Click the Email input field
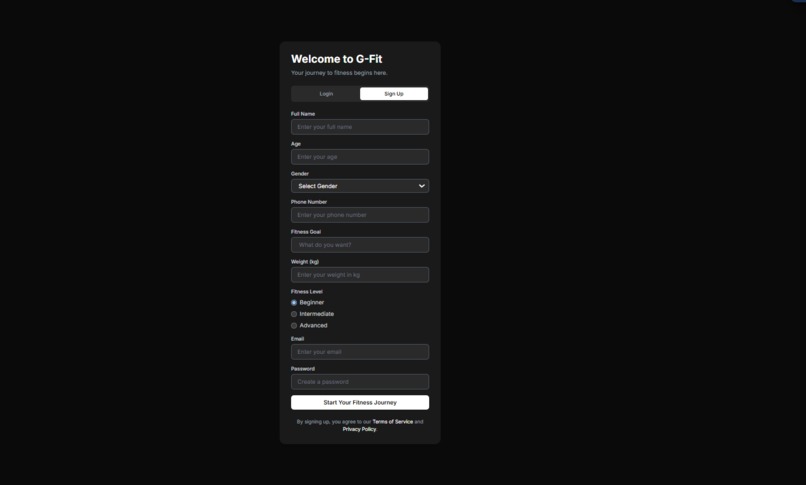The image size is (806, 485). pyautogui.click(x=360, y=352)
